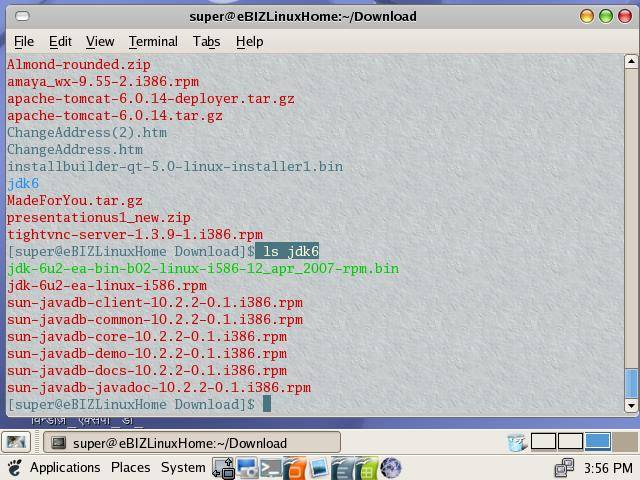Open the Terminal menu
The width and height of the screenshot is (640, 480).
(x=153, y=41)
